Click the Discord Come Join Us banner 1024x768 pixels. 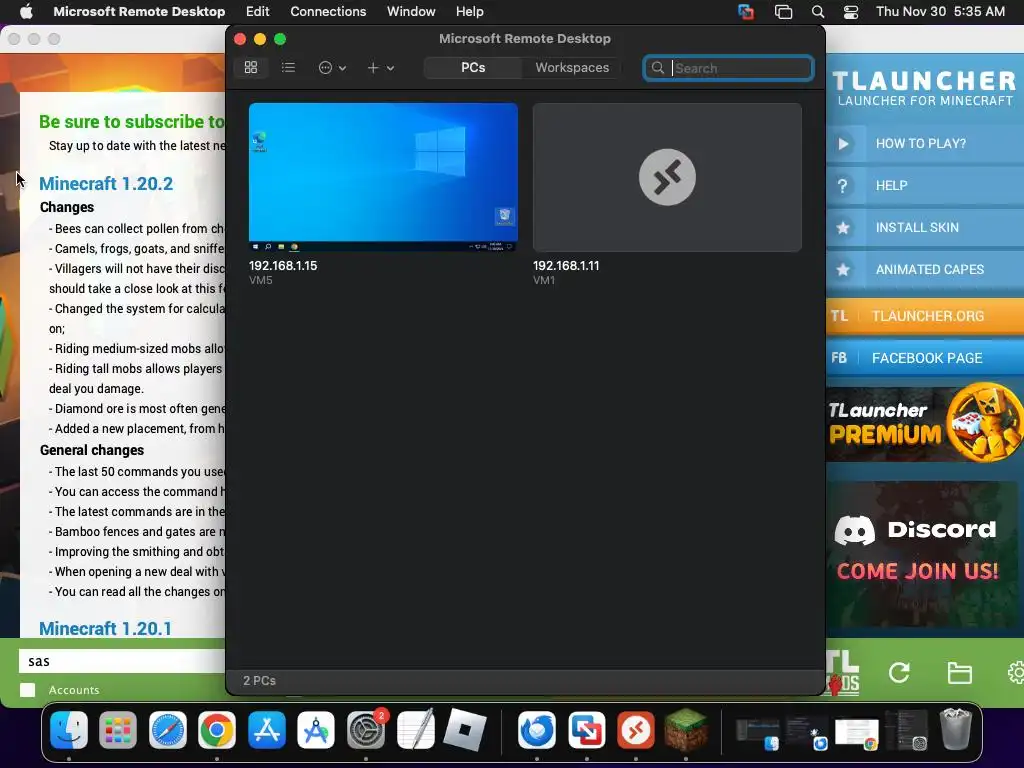922,555
